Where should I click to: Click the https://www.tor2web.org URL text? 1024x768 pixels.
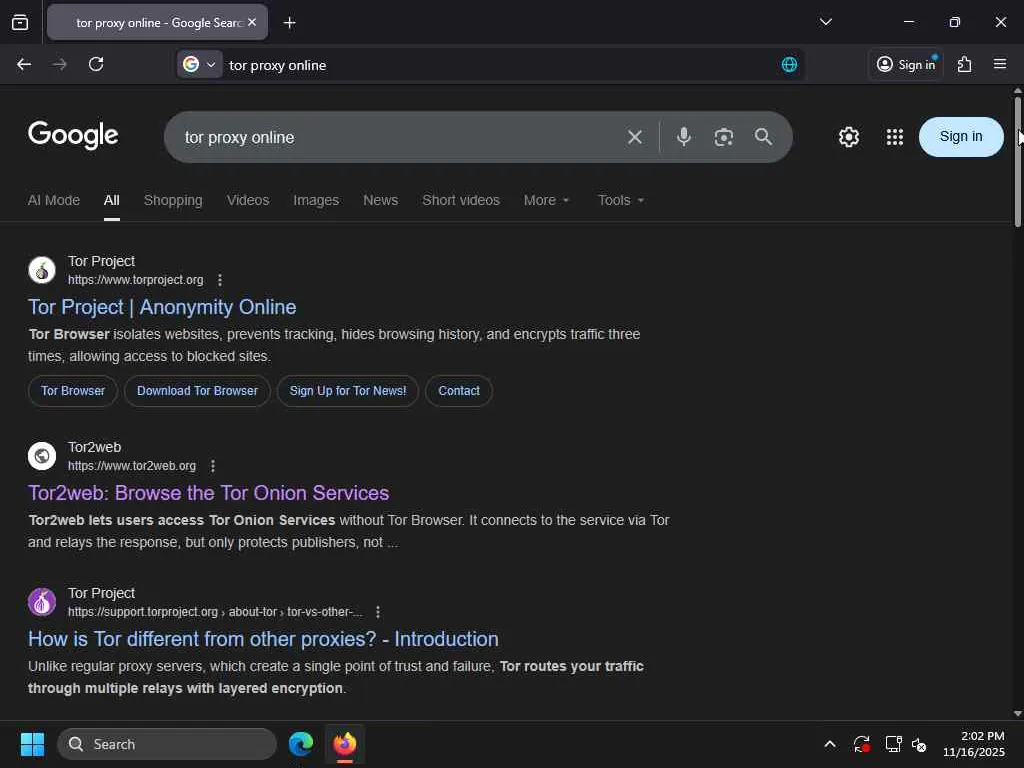tap(132, 466)
